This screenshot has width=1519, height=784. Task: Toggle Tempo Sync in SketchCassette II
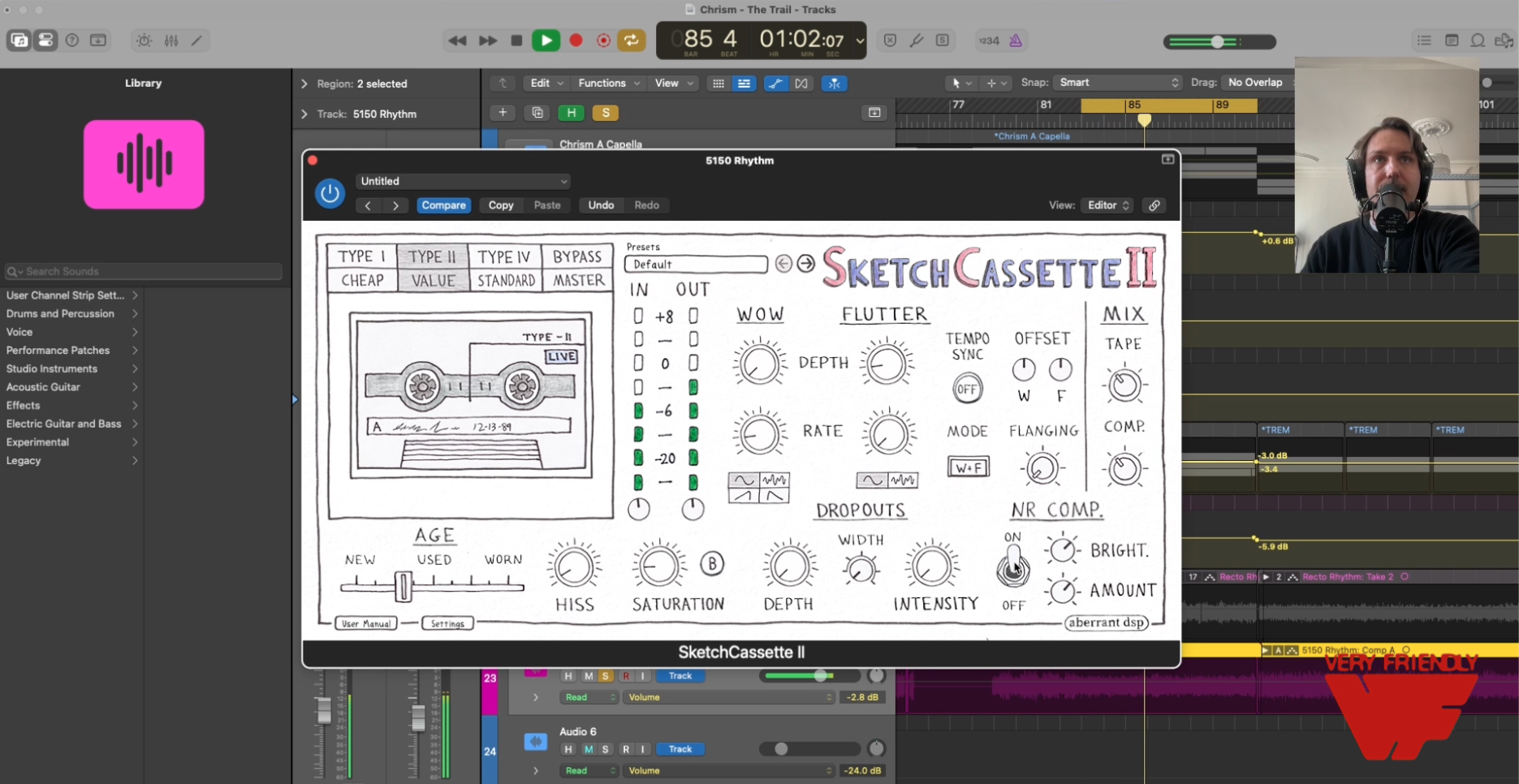966,389
